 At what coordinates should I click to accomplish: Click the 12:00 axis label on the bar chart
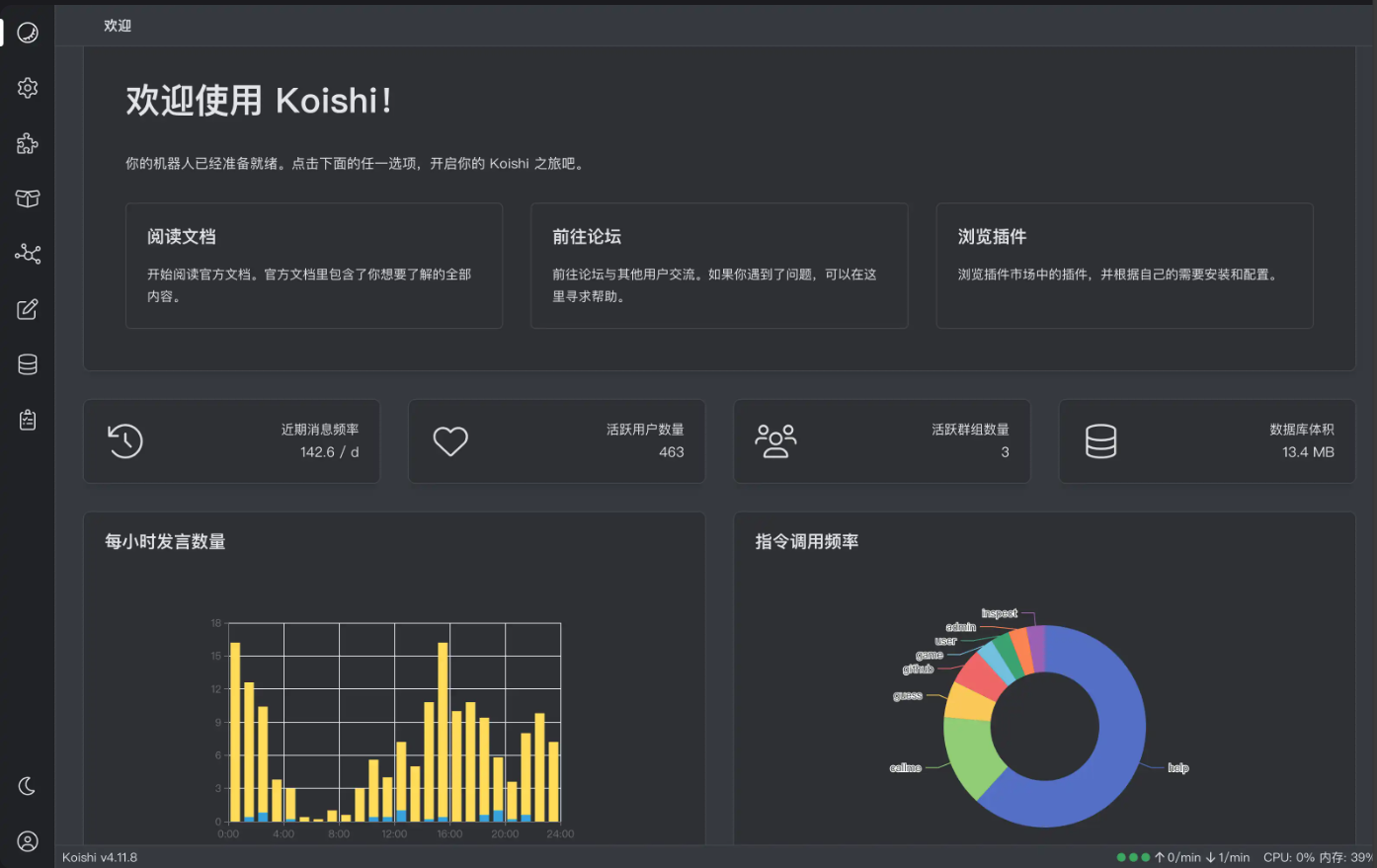coord(394,833)
